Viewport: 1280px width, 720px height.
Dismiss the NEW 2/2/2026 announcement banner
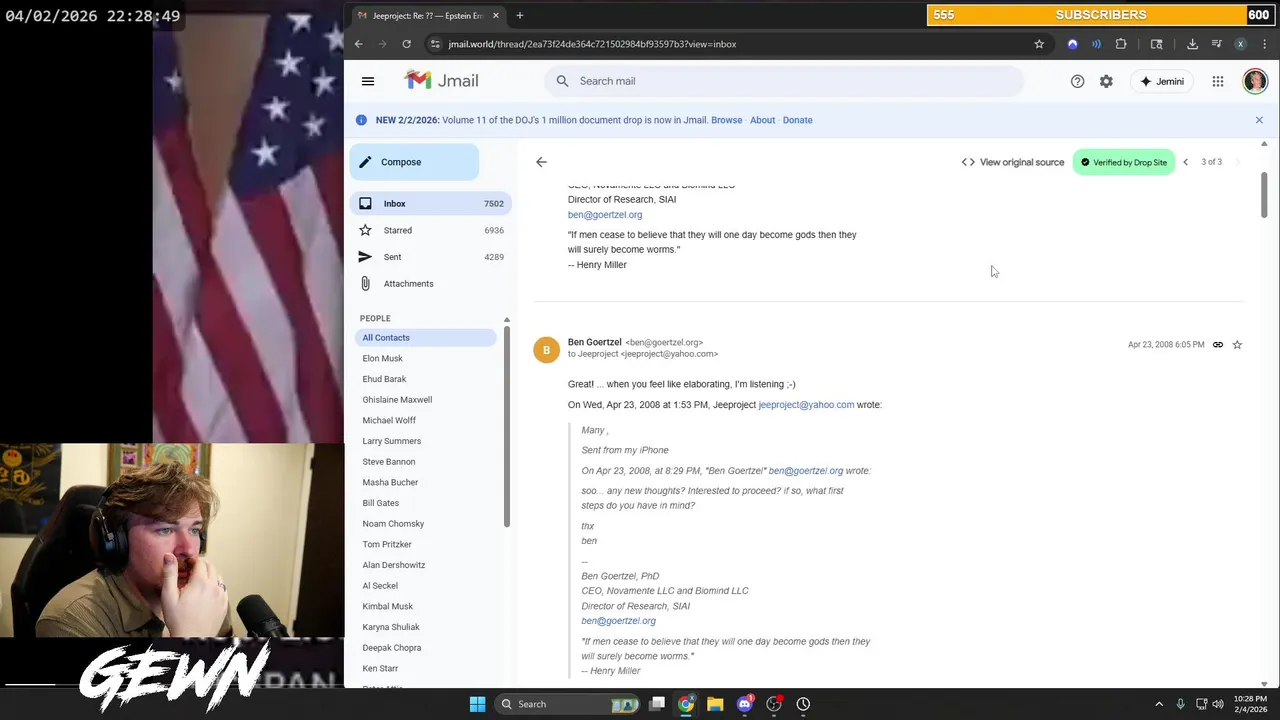[1259, 120]
